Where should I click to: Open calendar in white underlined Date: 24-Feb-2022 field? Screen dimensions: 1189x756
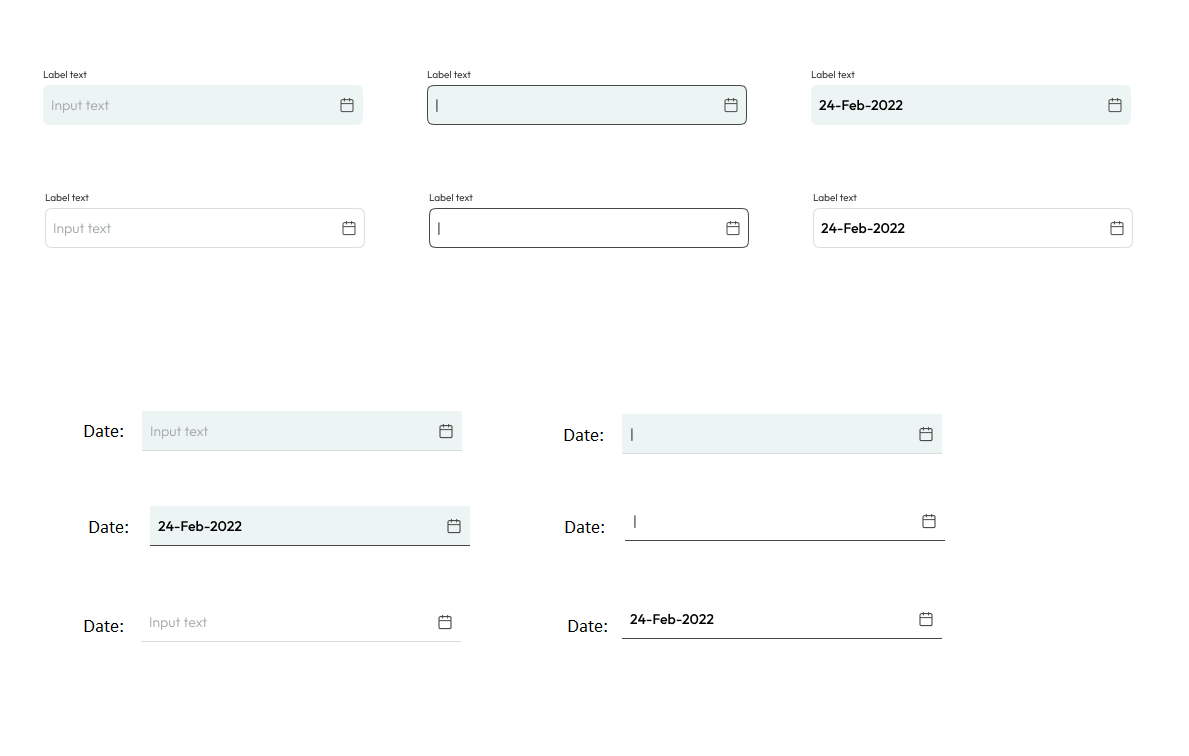coord(926,619)
